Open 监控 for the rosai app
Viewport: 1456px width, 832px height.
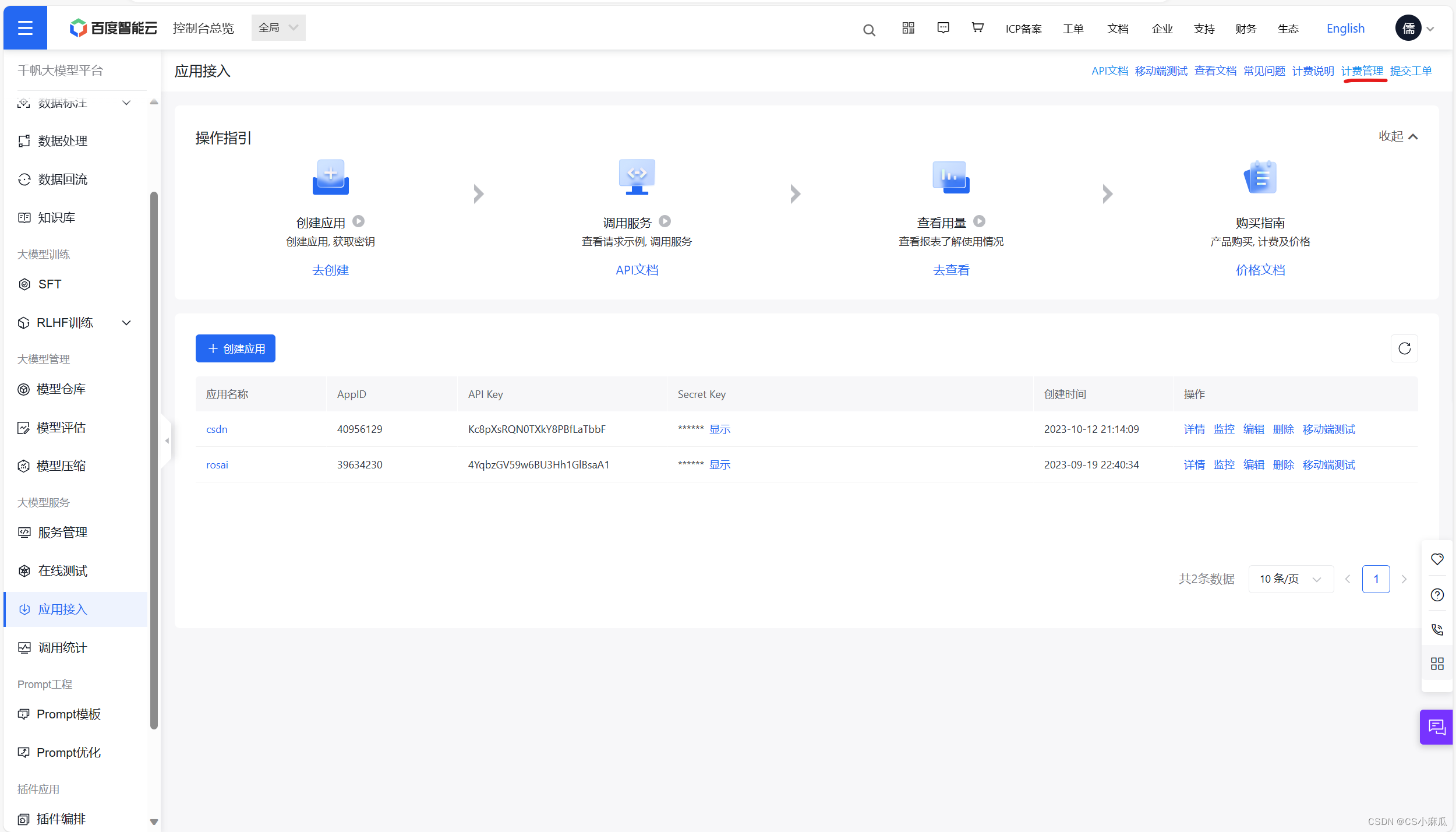(1224, 465)
